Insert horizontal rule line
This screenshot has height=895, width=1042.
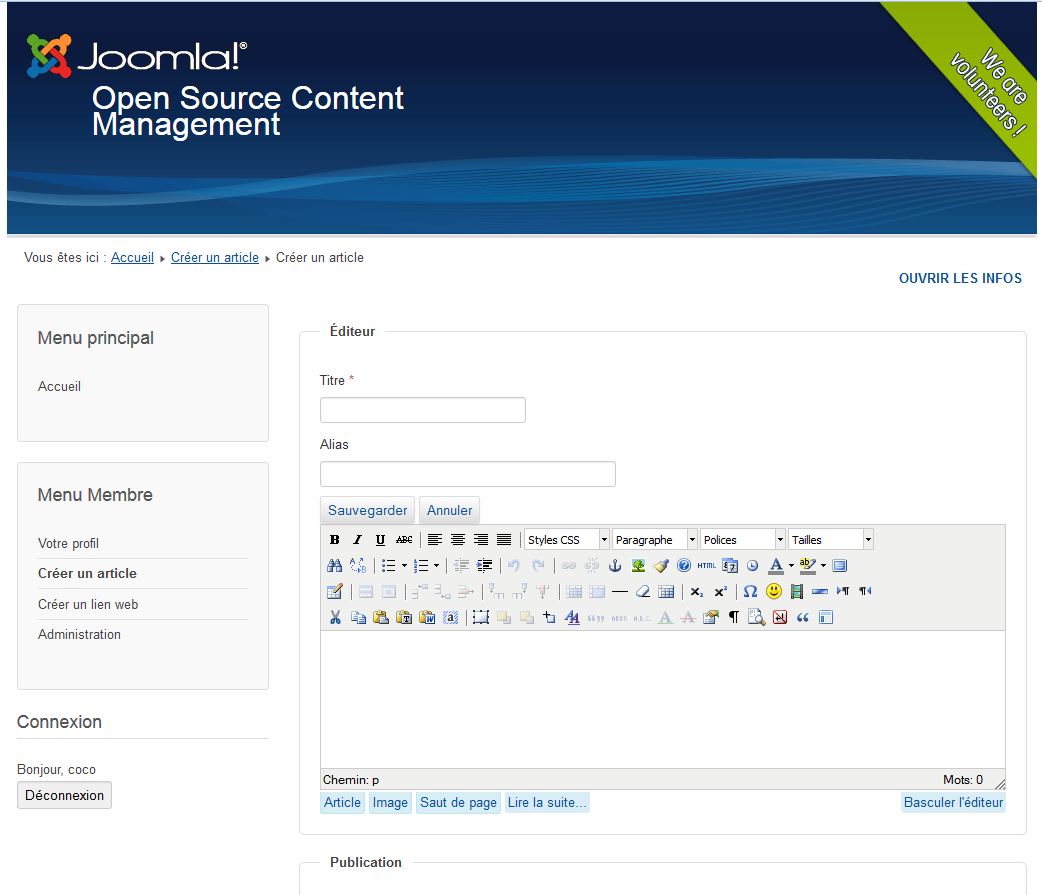620,591
